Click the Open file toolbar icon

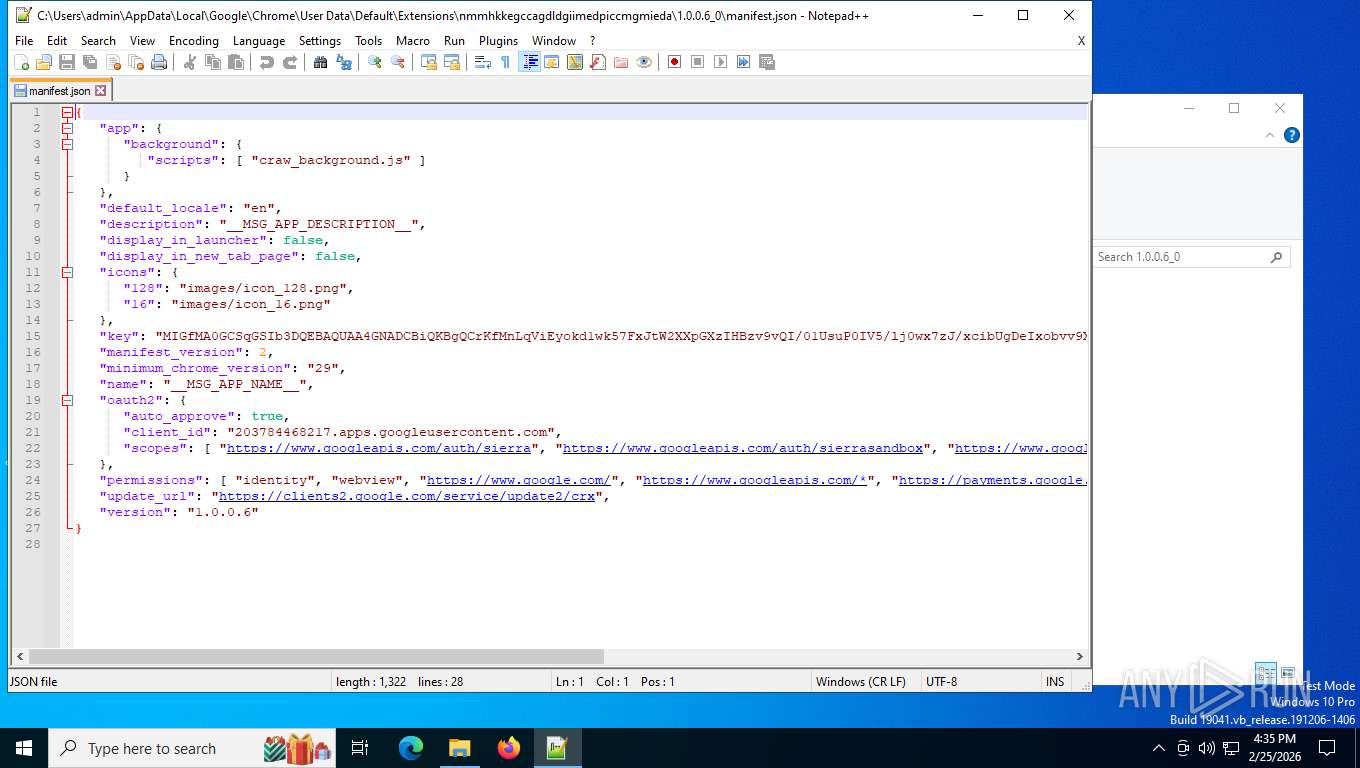pos(44,62)
